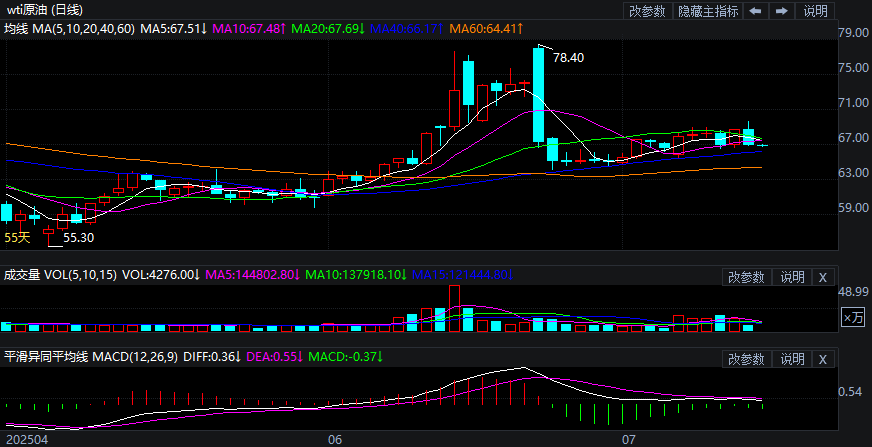
Task: Open 说明 in the 成交量 panel
Action: 792,277
